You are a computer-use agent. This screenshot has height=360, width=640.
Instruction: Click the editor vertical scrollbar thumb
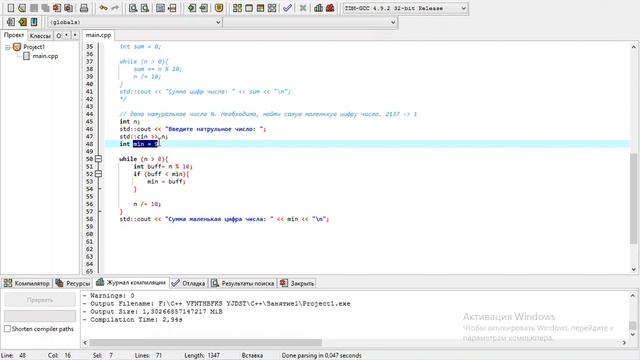pyautogui.click(x=633, y=199)
